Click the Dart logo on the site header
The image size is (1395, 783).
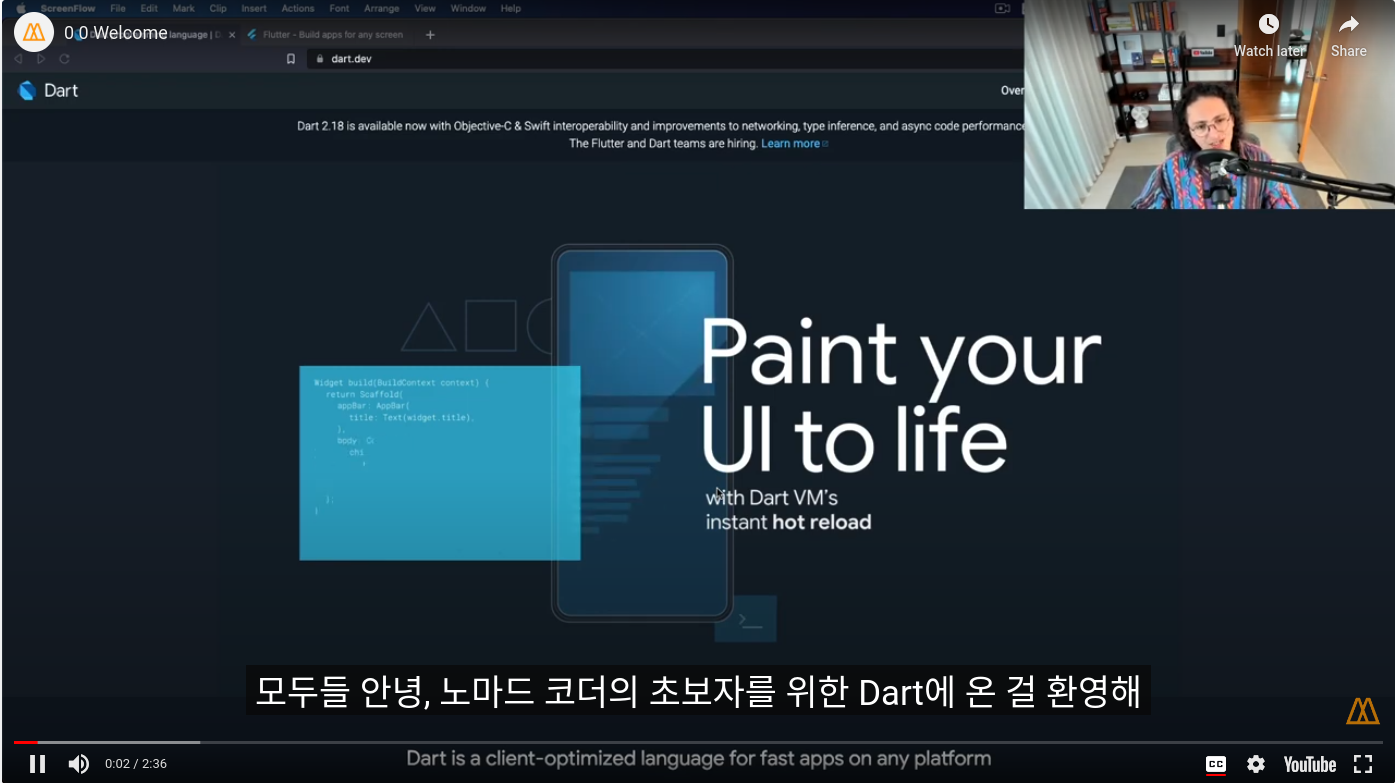[48, 90]
